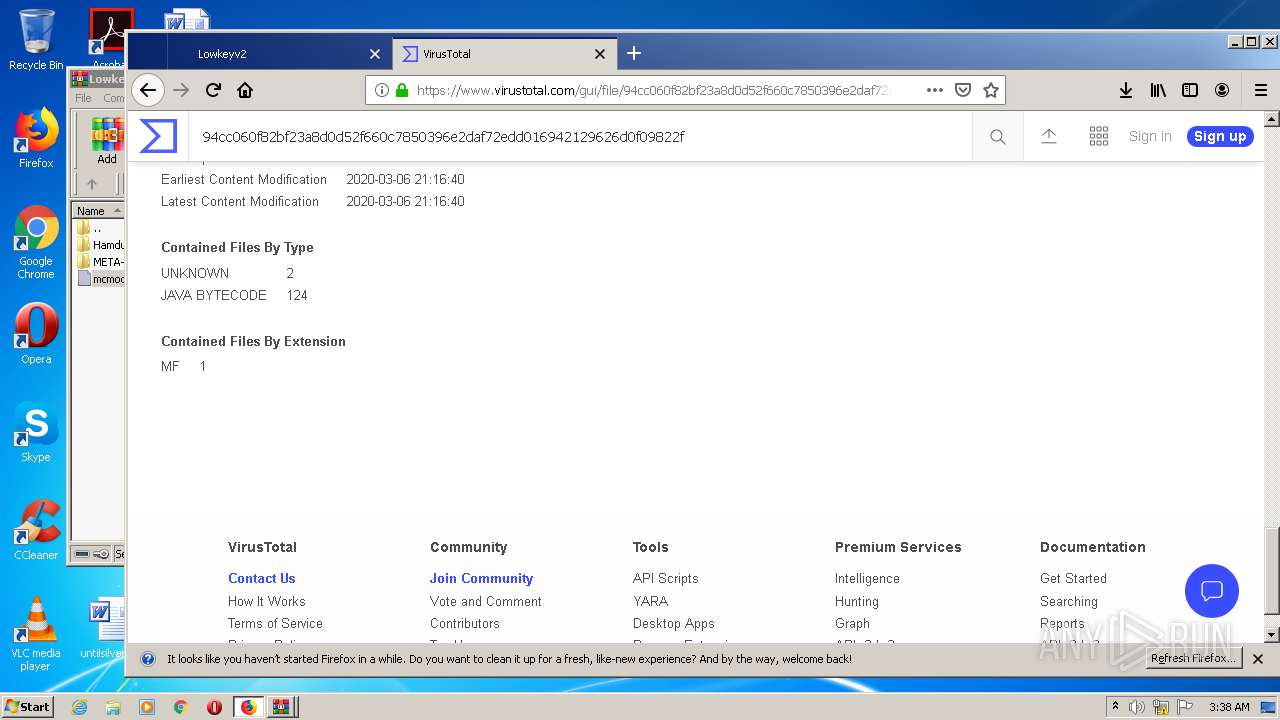Image resolution: width=1280 pixels, height=720 pixels.
Task: Open VirusTotal apps grid
Action: [x=1099, y=137]
